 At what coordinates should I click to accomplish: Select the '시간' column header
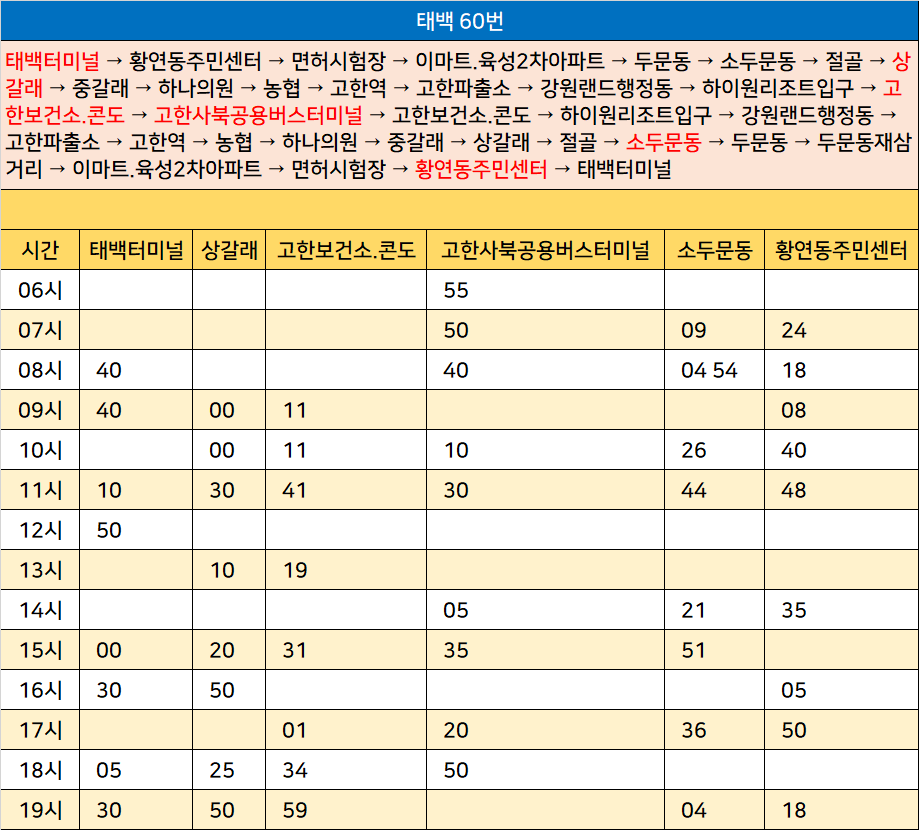pyautogui.click(x=40, y=250)
